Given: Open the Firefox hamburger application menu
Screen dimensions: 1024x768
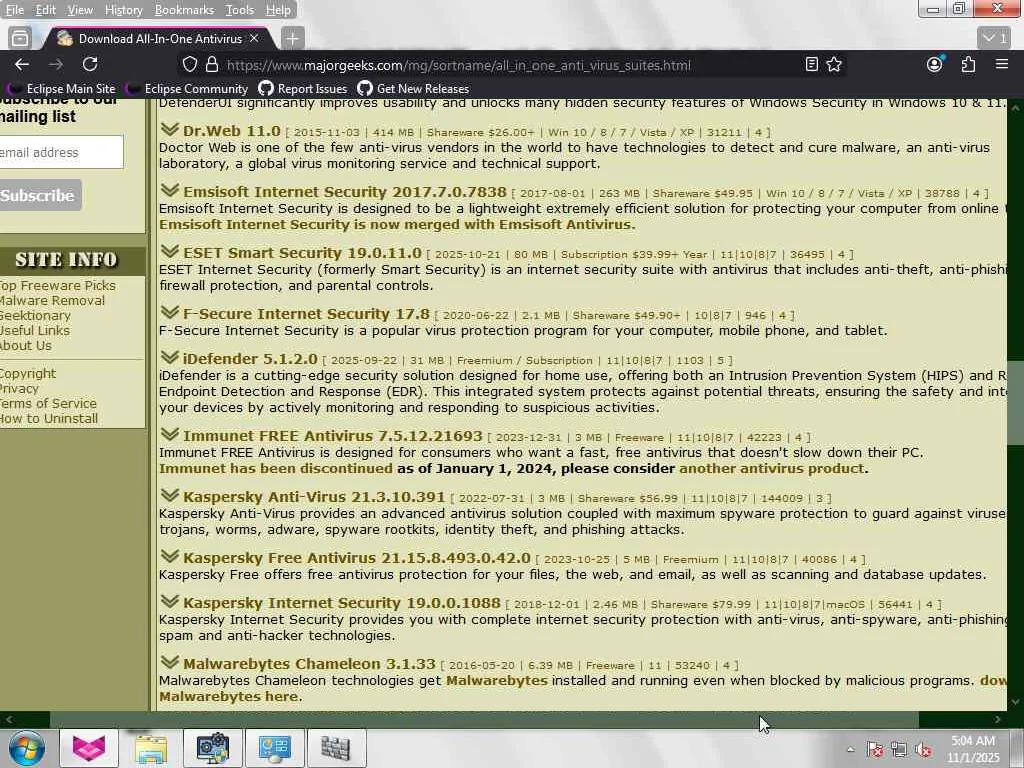Looking at the screenshot, I should tap(1002, 64).
